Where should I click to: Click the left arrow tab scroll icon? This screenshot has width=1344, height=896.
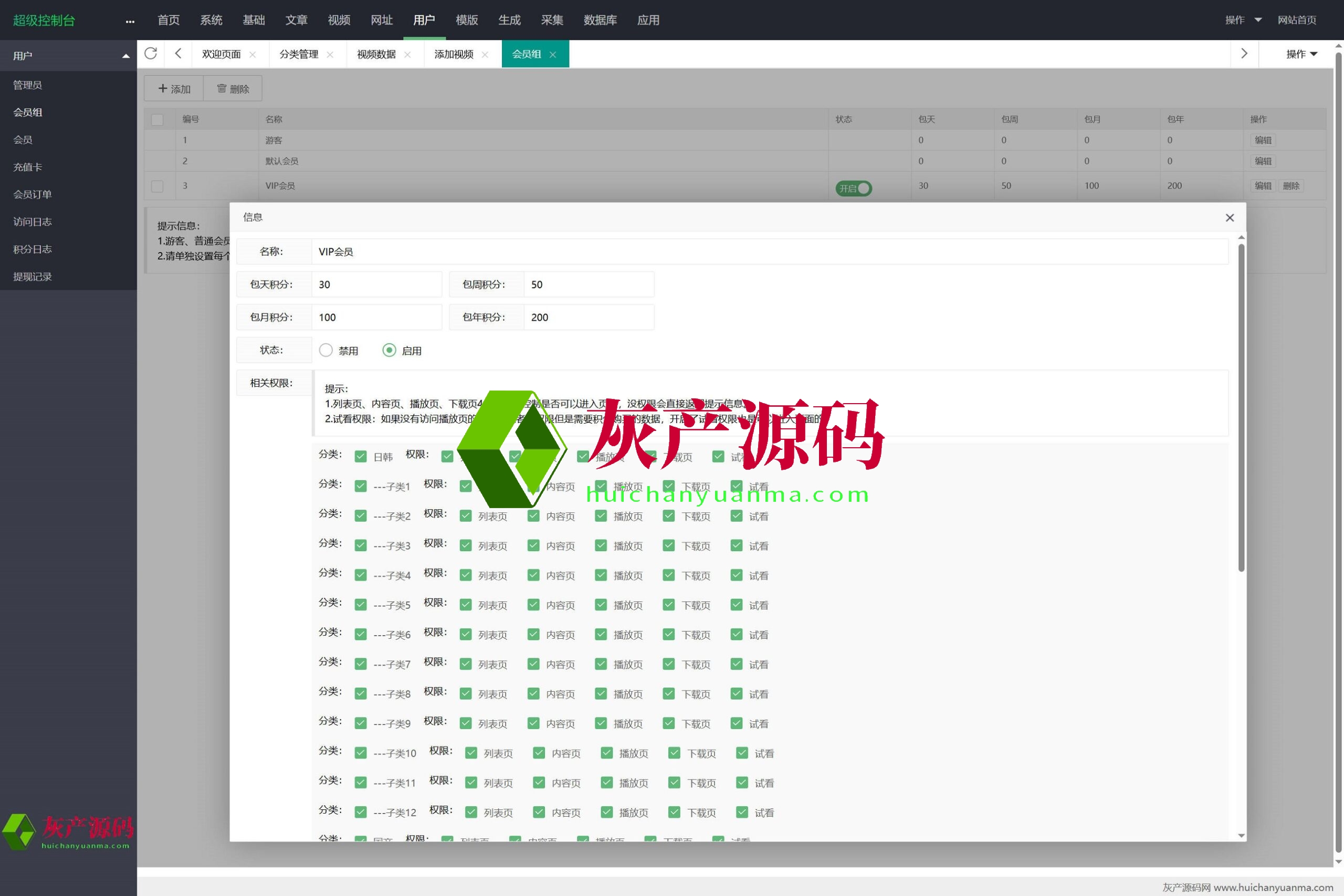(178, 54)
